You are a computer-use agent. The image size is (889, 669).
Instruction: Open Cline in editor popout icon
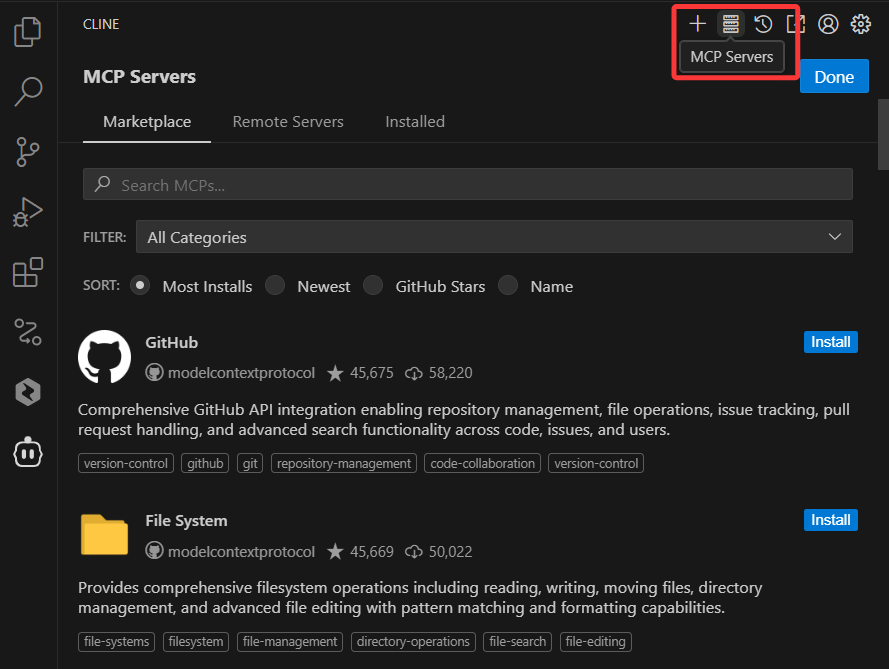[795, 24]
